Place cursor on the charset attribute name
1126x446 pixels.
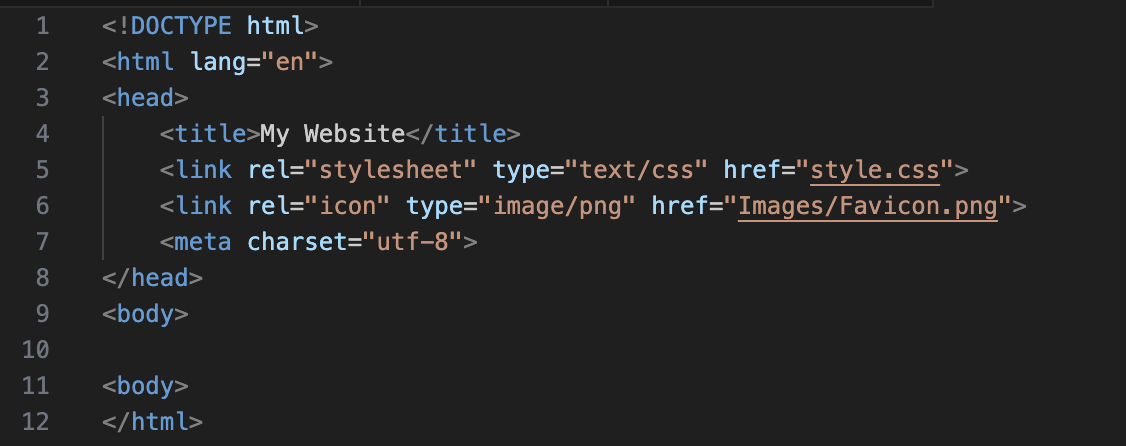point(289,242)
